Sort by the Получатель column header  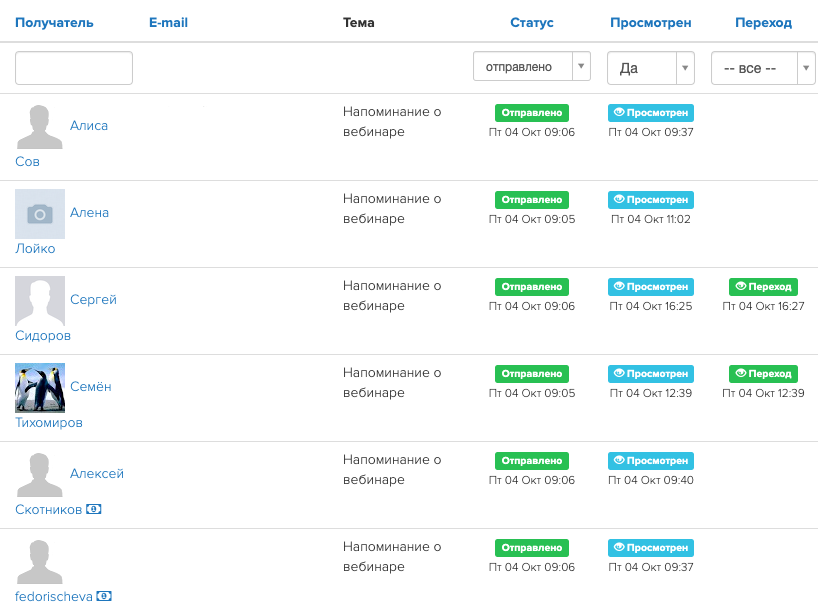tap(54, 22)
